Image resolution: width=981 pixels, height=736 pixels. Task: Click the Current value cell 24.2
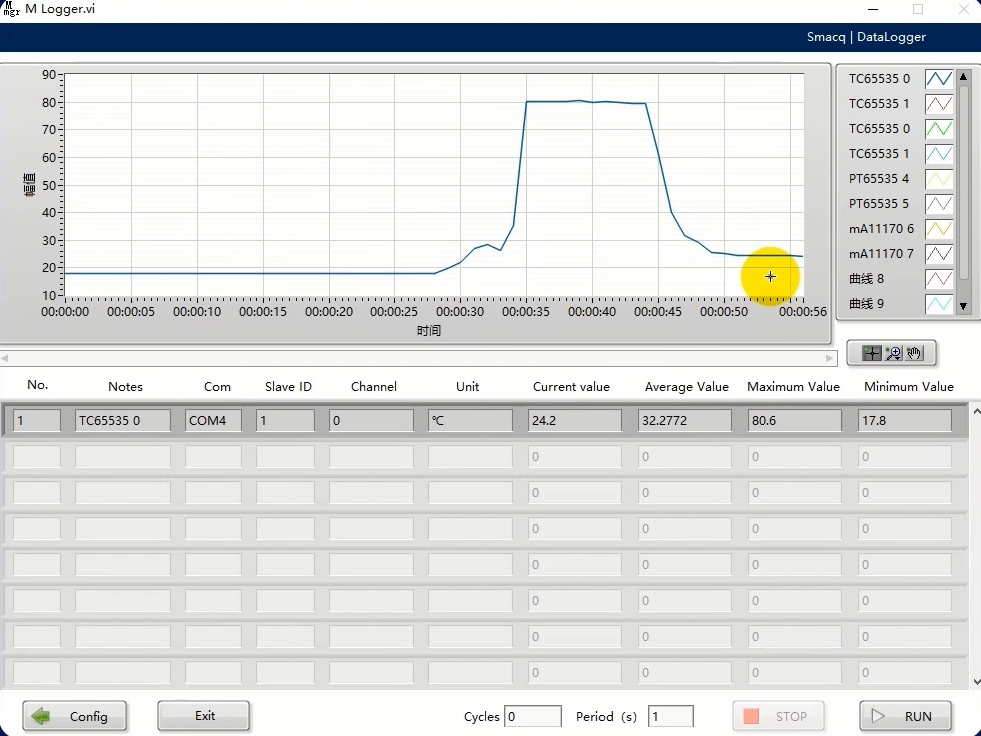pos(575,421)
